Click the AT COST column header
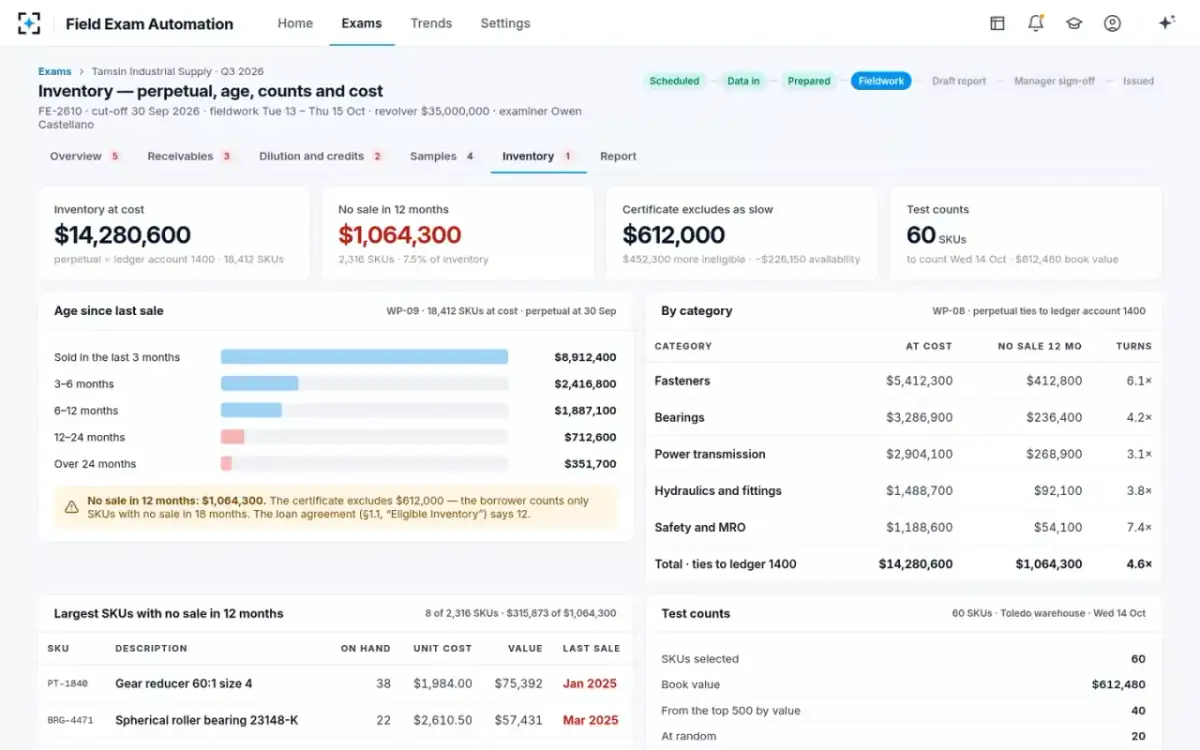 (929, 346)
